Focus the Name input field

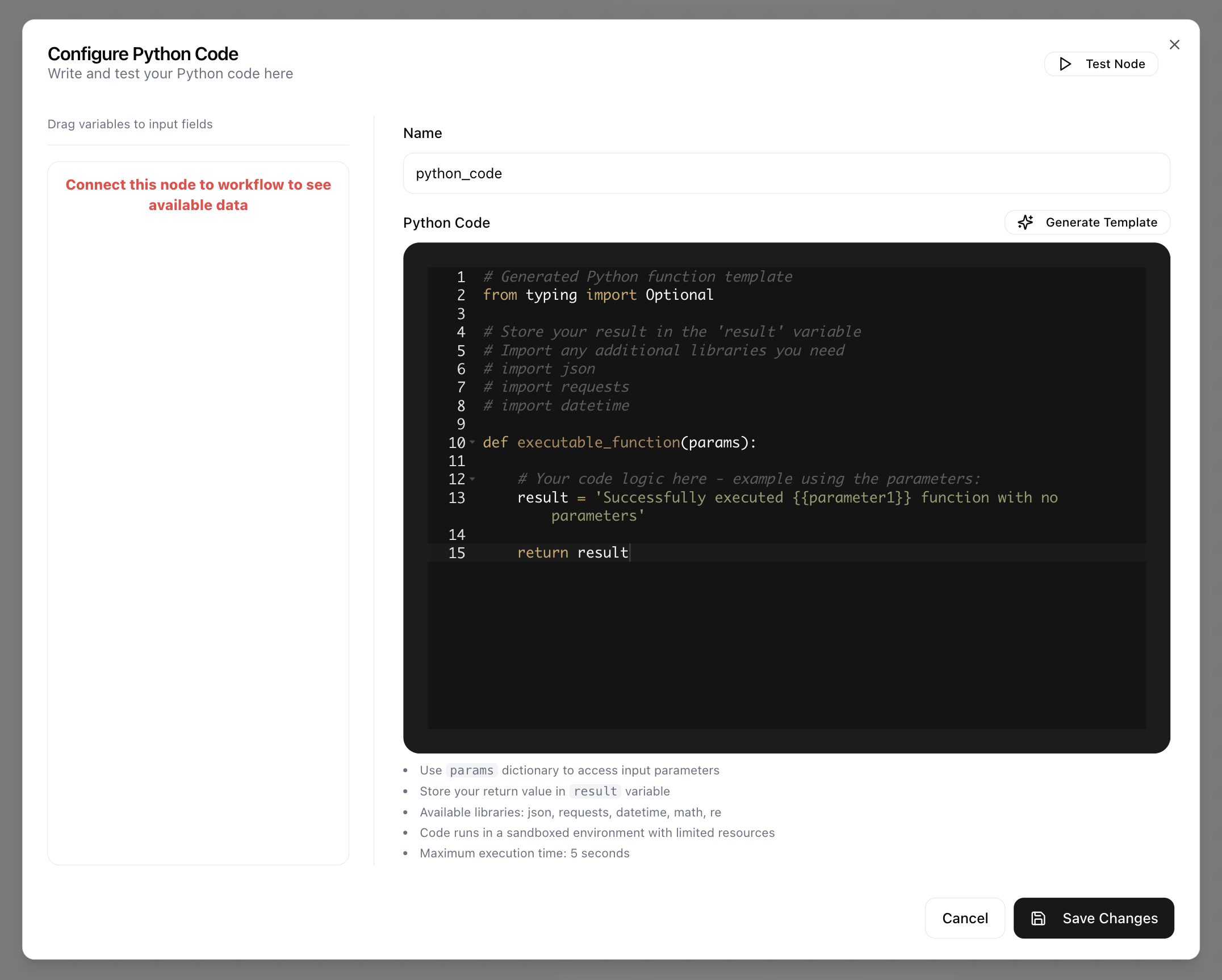coord(786,173)
